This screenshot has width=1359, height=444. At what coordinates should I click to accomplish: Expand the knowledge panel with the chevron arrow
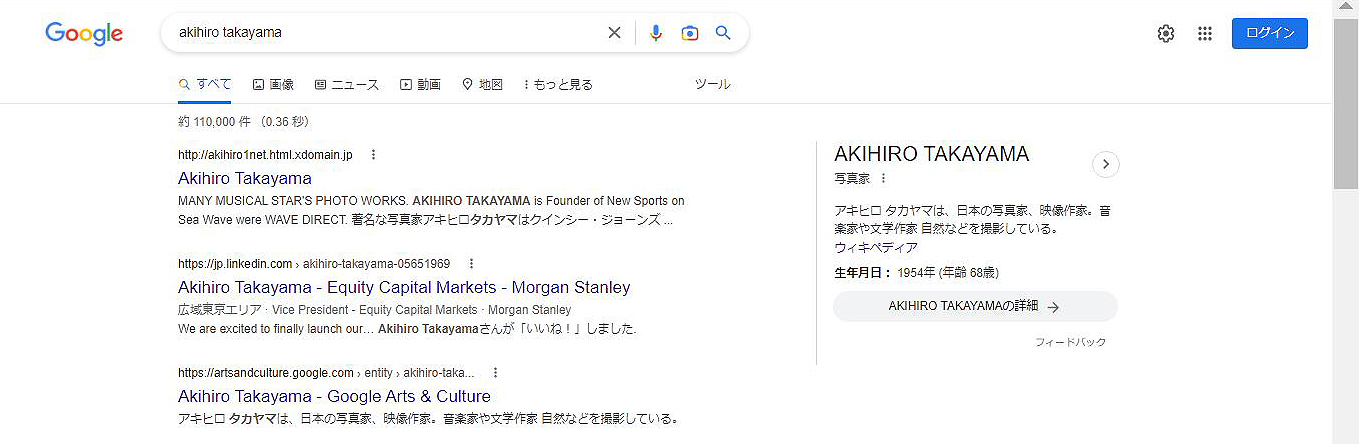tap(1105, 164)
